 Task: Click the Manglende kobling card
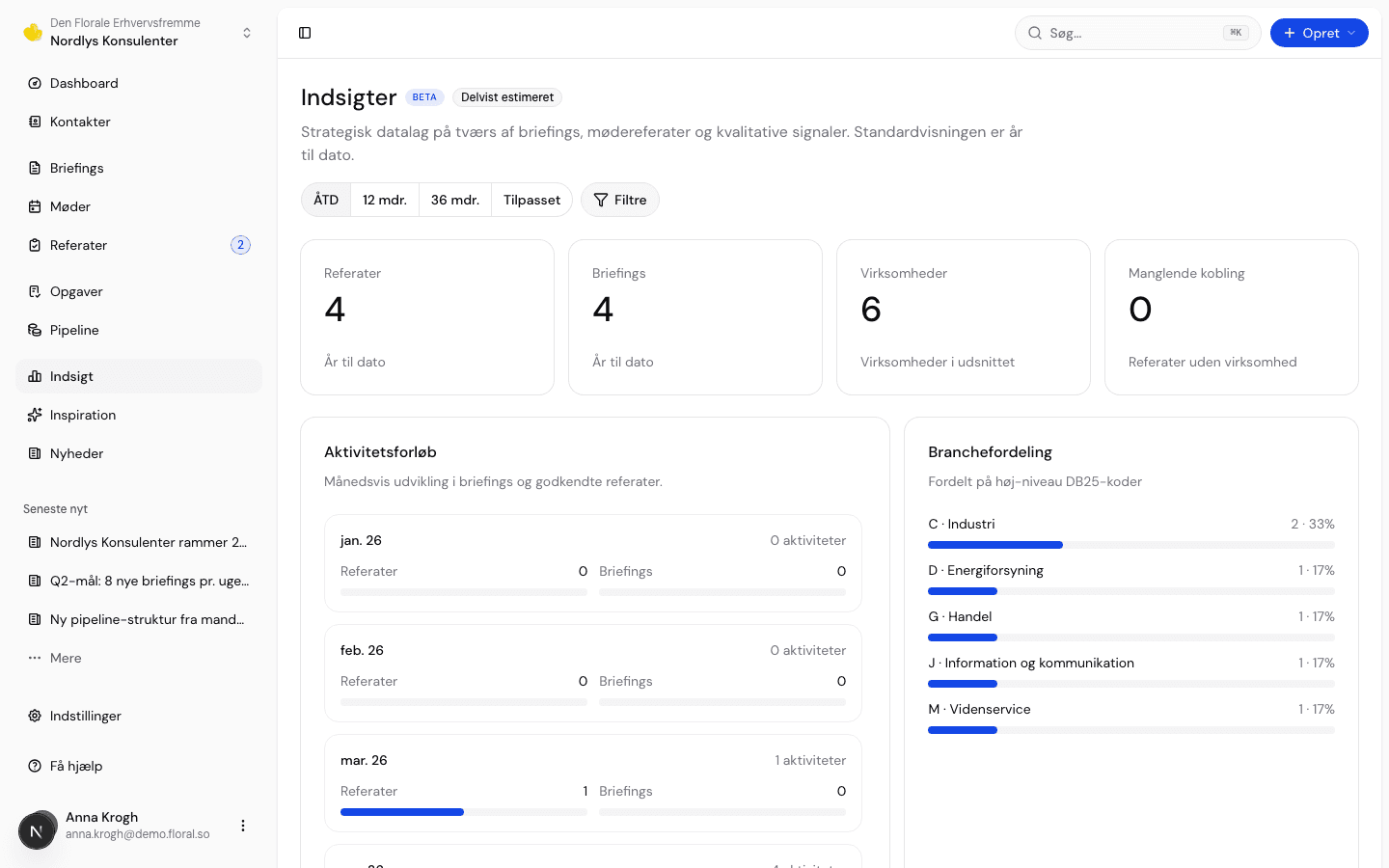click(1232, 317)
